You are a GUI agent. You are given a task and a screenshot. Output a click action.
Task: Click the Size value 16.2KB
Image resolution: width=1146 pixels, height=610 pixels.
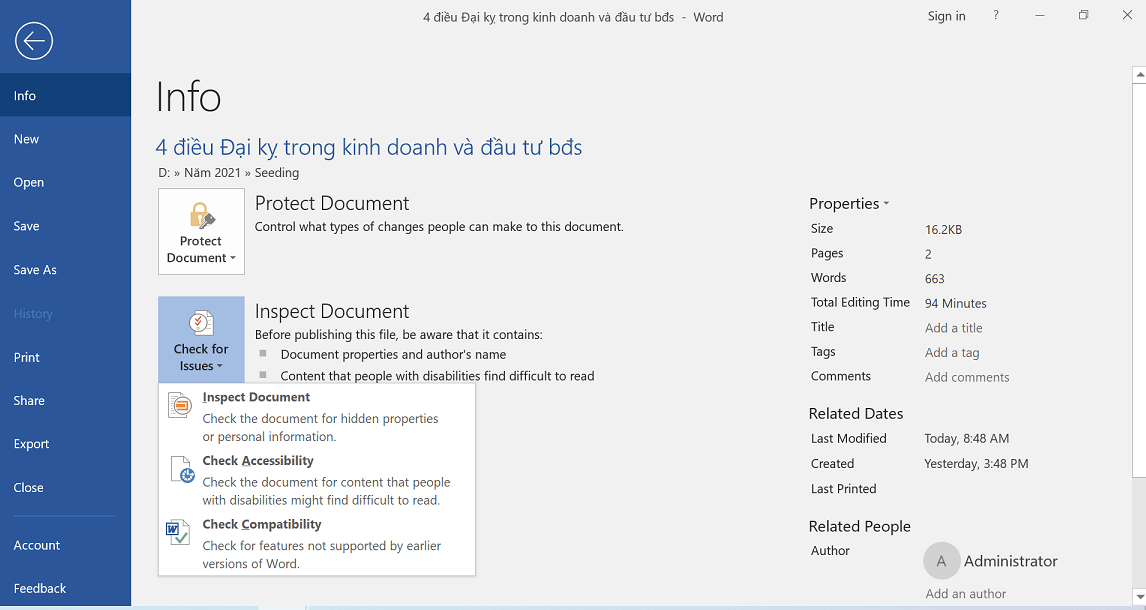pos(943,229)
